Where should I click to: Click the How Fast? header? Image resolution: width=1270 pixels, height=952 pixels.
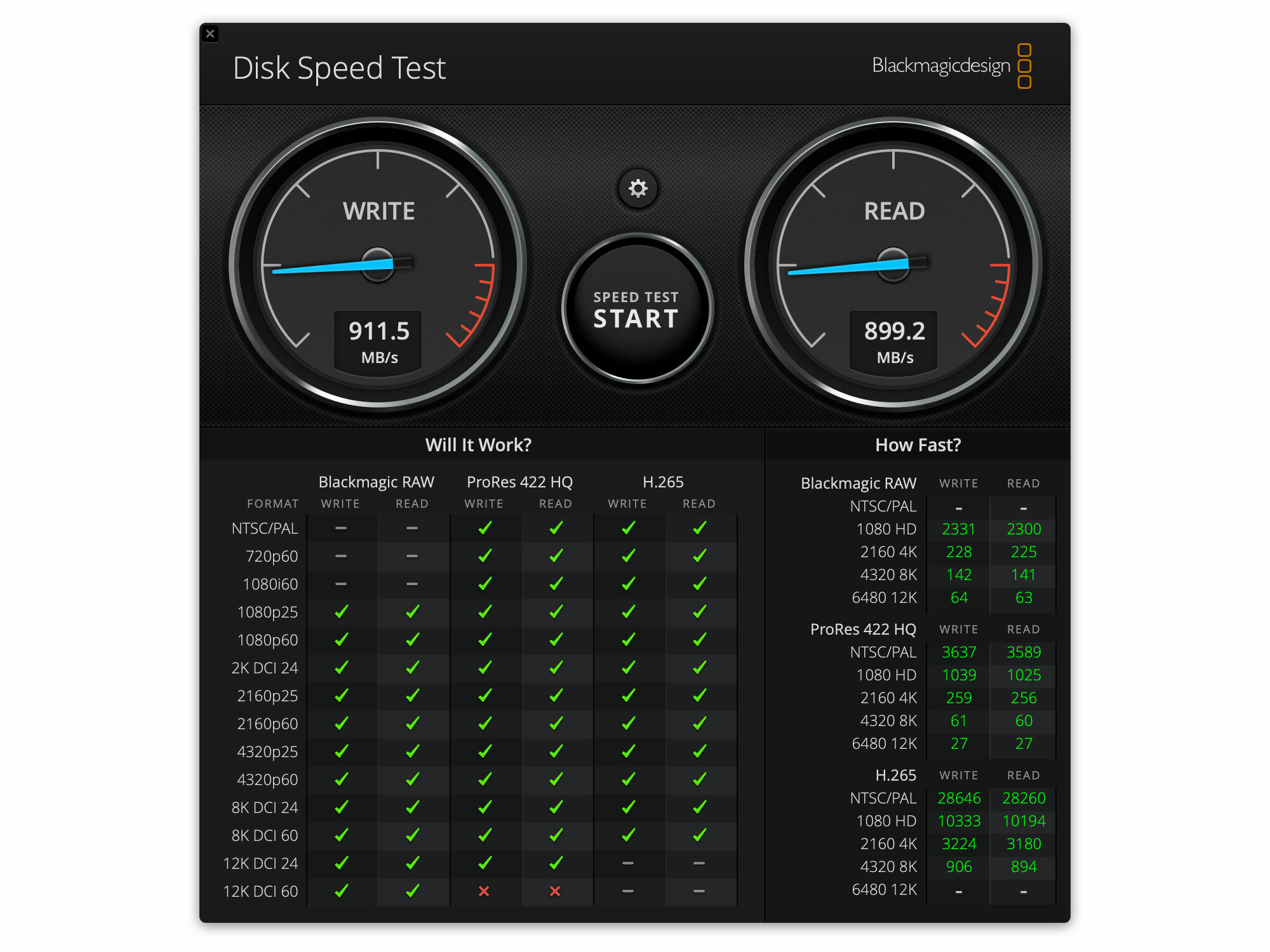(918, 445)
